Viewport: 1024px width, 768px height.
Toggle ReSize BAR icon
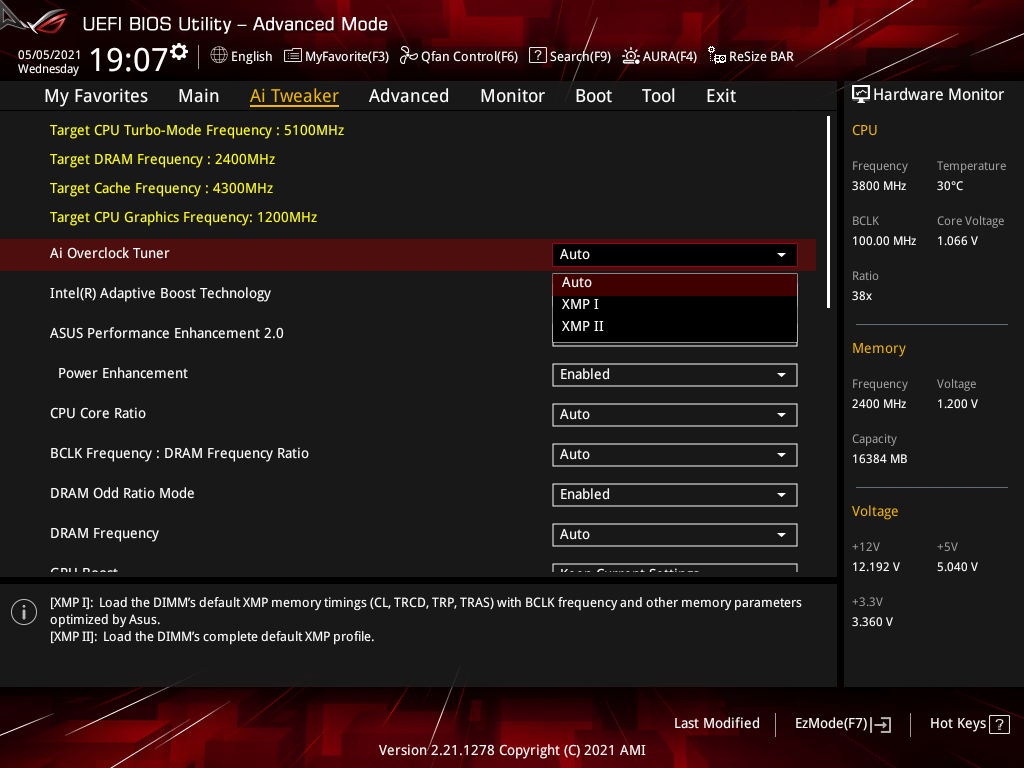tap(717, 56)
